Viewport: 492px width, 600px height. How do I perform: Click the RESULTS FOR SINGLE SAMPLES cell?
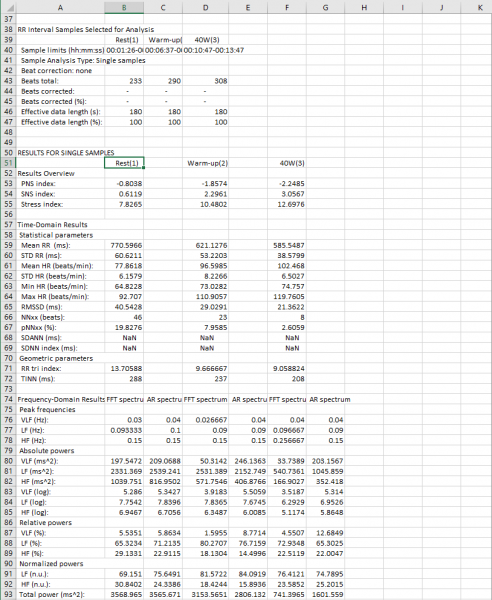point(60,153)
